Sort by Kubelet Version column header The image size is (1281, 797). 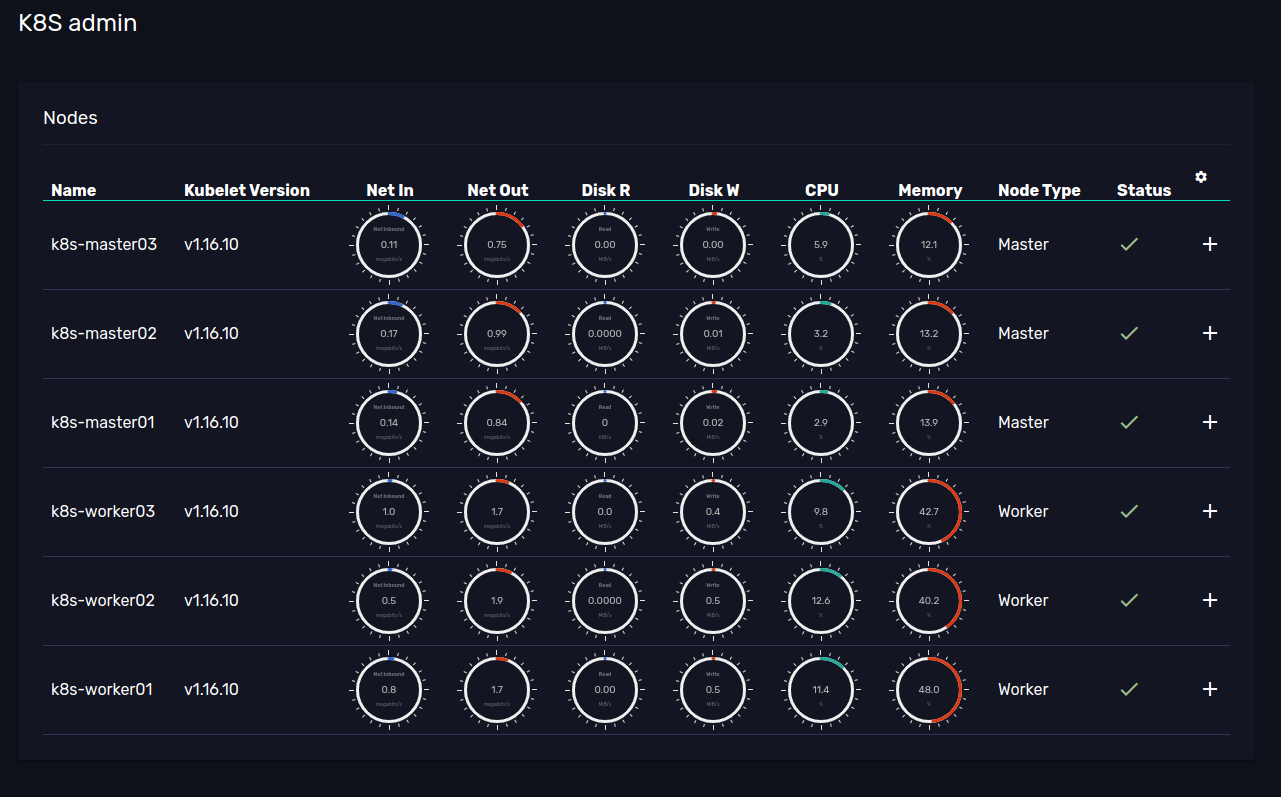(247, 190)
